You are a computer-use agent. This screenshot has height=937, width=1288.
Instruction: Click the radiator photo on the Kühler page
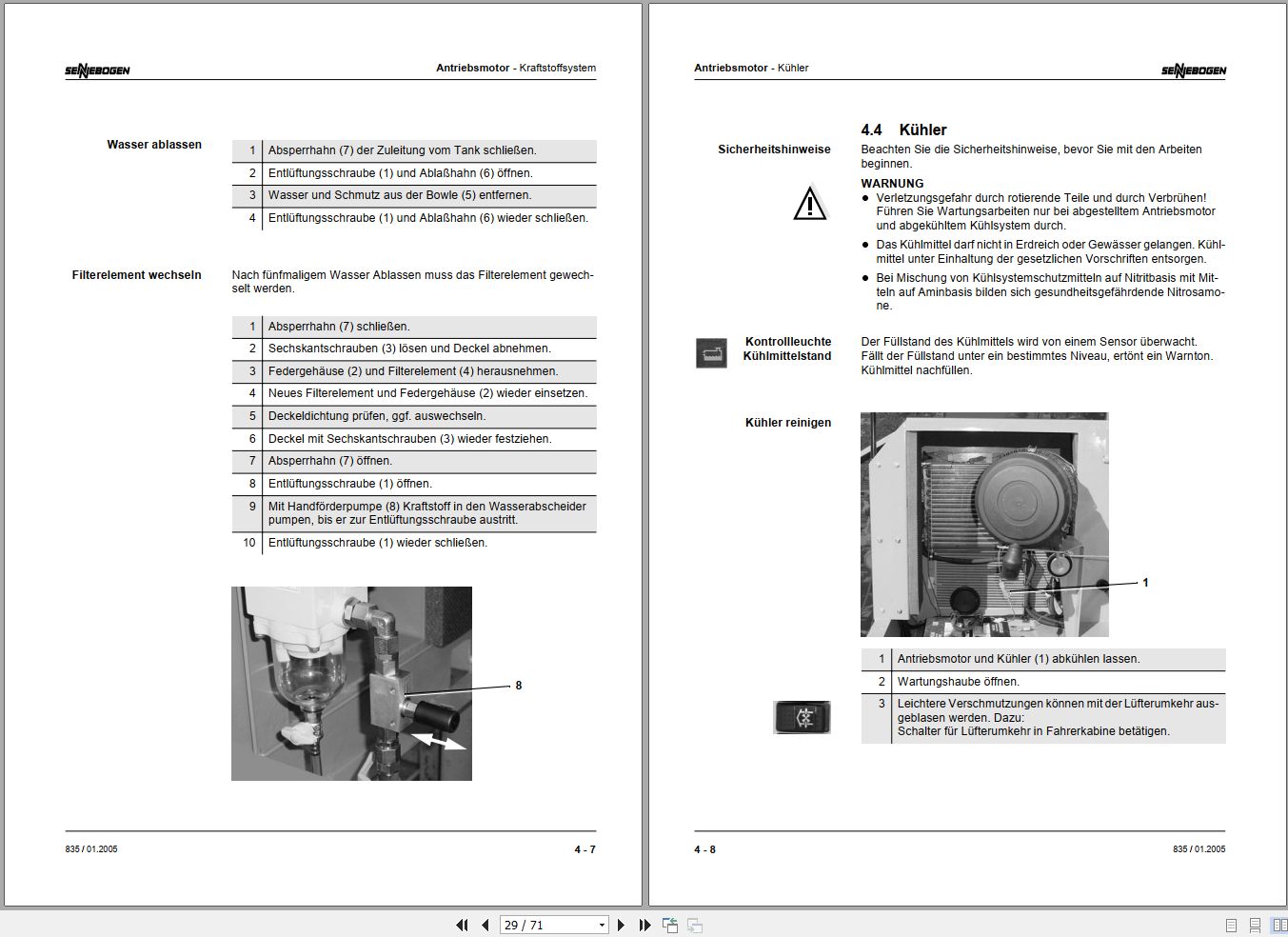pyautogui.click(x=983, y=524)
